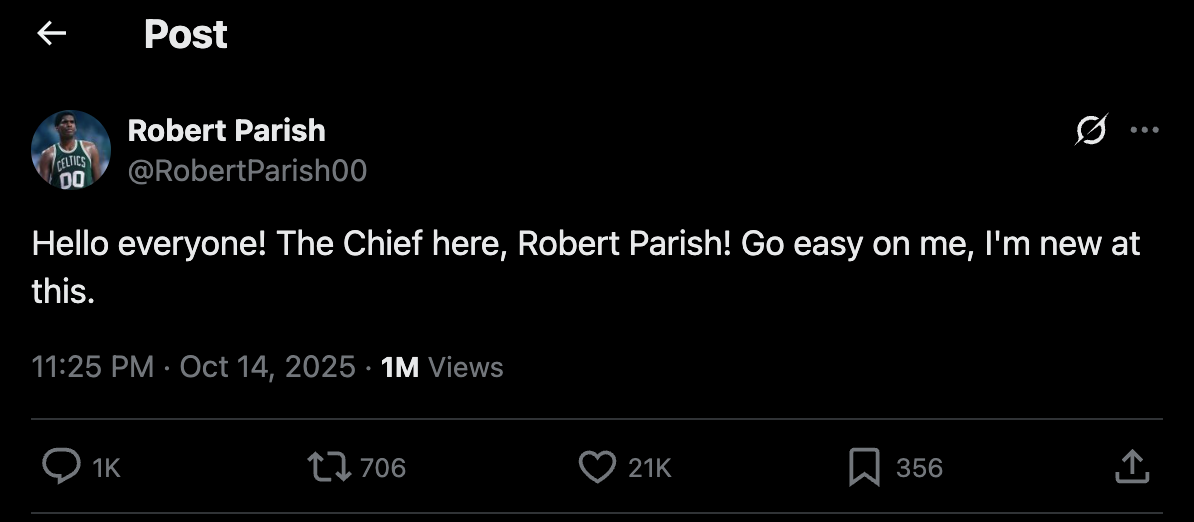The image size is (1194, 522).
Task: Click the Robert Parish display name
Action: [x=227, y=130]
